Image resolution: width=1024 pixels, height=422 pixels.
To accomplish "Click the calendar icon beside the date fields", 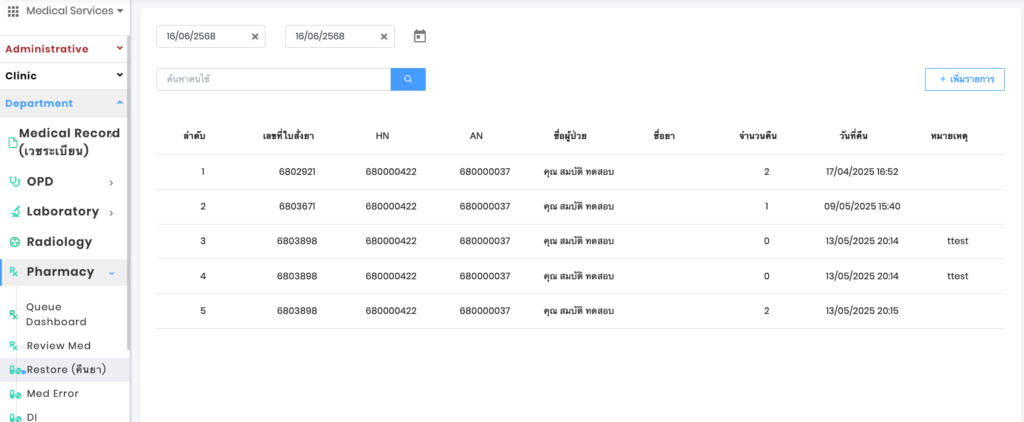I will pos(420,36).
